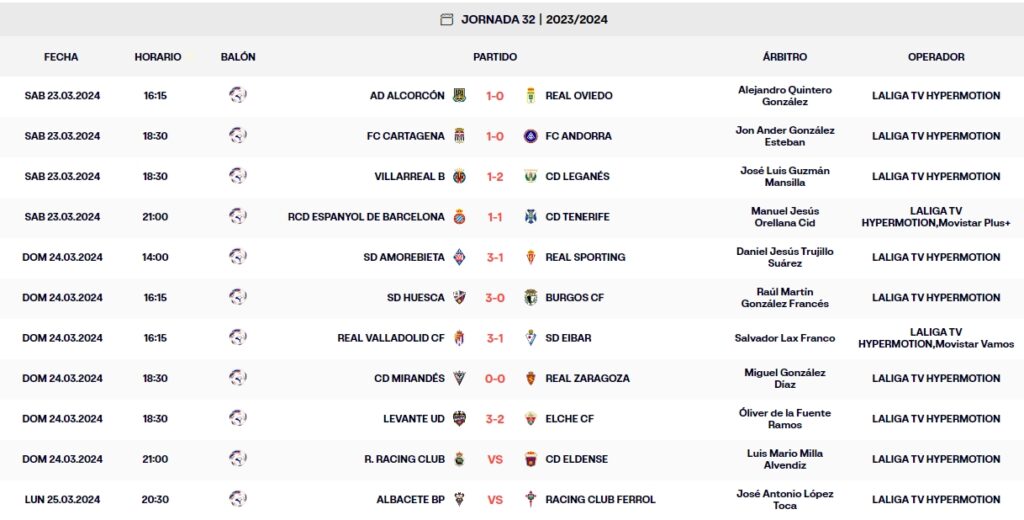The height and width of the screenshot is (520, 1024).
Task: Click the CD Tenerife team crest
Action: point(531,217)
